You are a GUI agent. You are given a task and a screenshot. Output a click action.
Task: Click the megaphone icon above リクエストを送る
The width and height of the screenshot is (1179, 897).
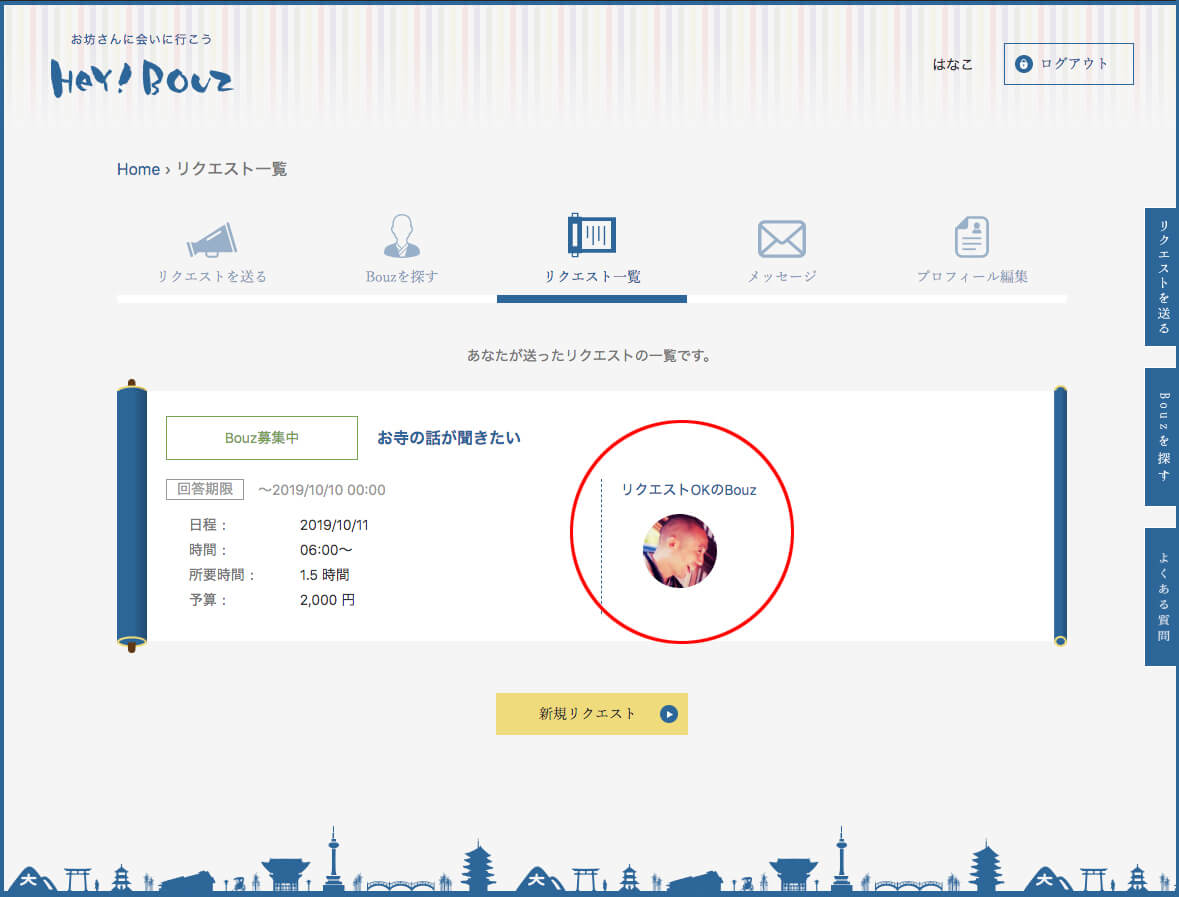[x=212, y=239]
